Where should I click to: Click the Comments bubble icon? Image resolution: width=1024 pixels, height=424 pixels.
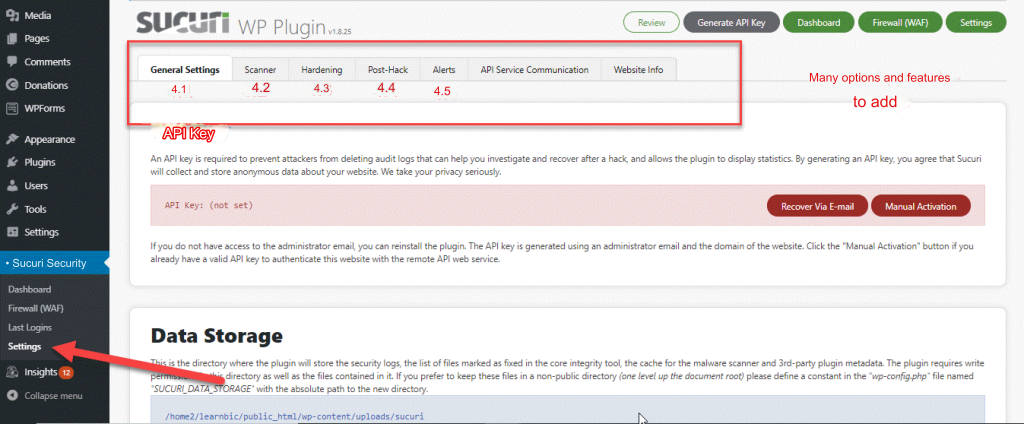tap(12, 62)
